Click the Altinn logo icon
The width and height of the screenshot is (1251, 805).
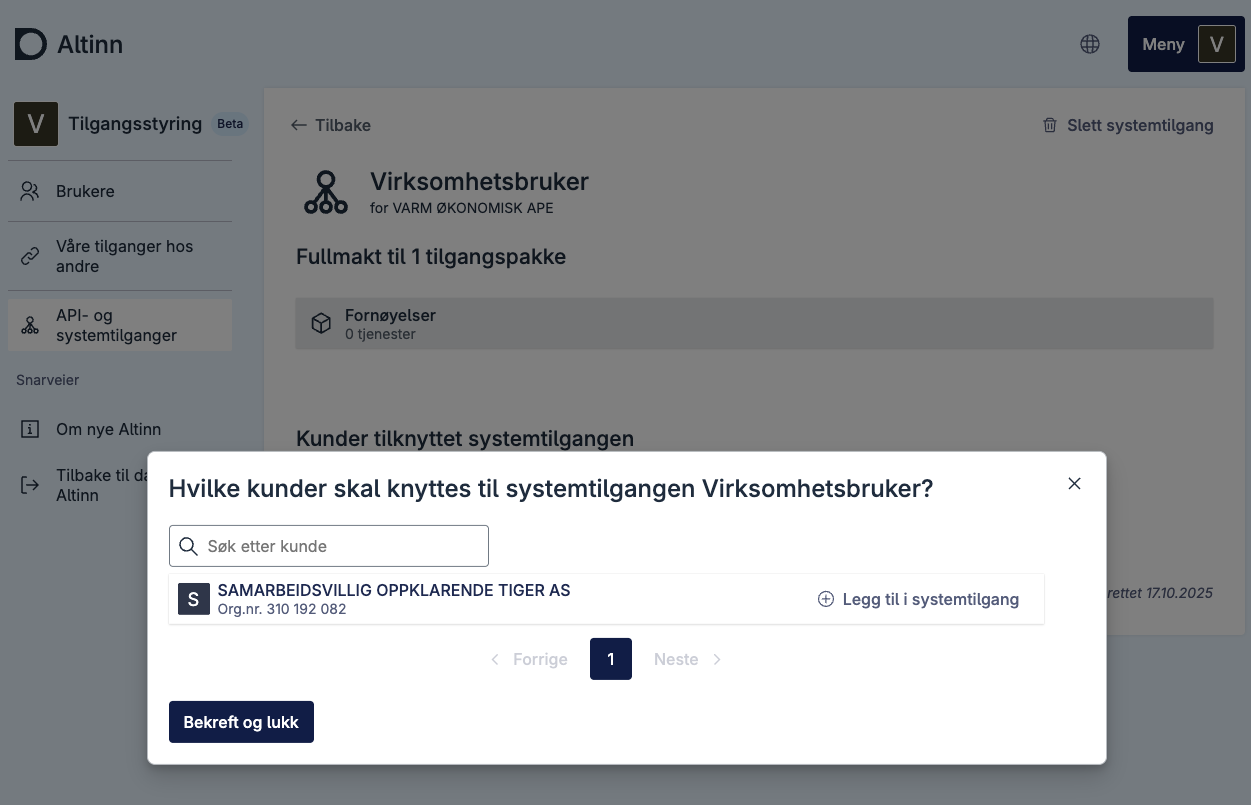tap(31, 44)
